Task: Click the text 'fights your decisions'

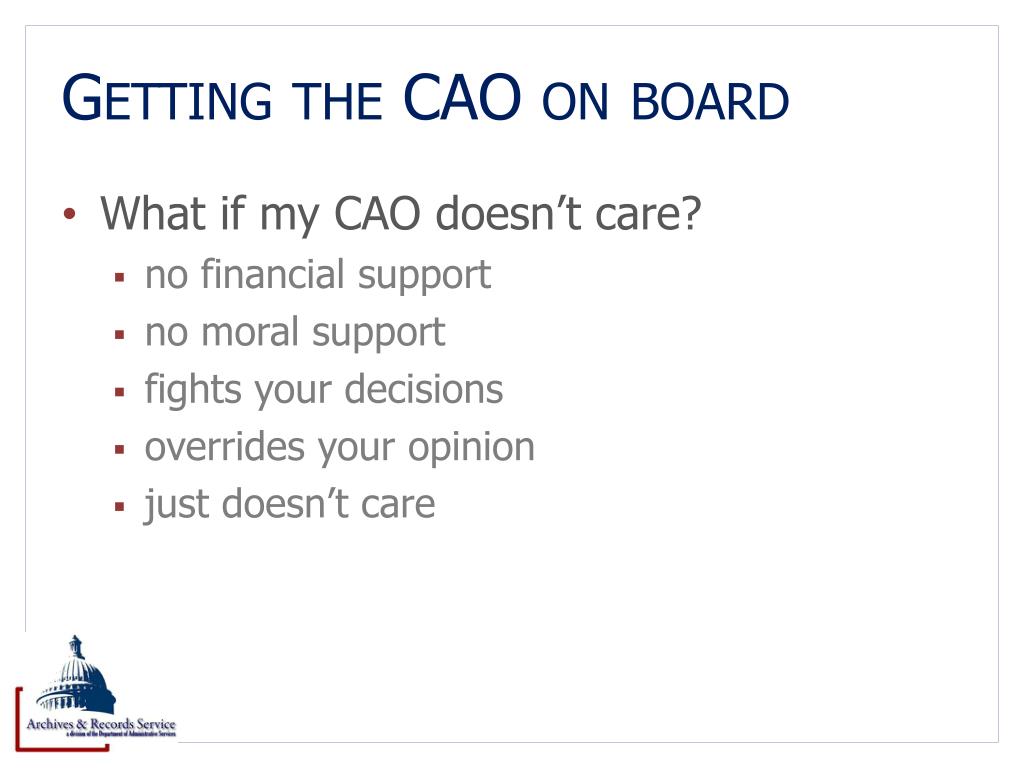Action: click(x=324, y=391)
